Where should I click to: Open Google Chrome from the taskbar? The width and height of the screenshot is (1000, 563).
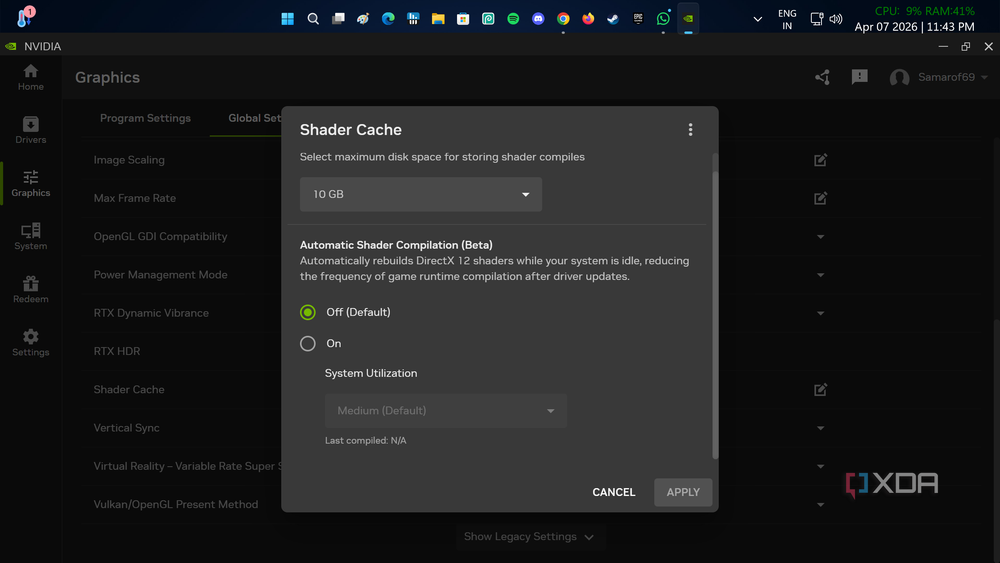click(563, 18)
